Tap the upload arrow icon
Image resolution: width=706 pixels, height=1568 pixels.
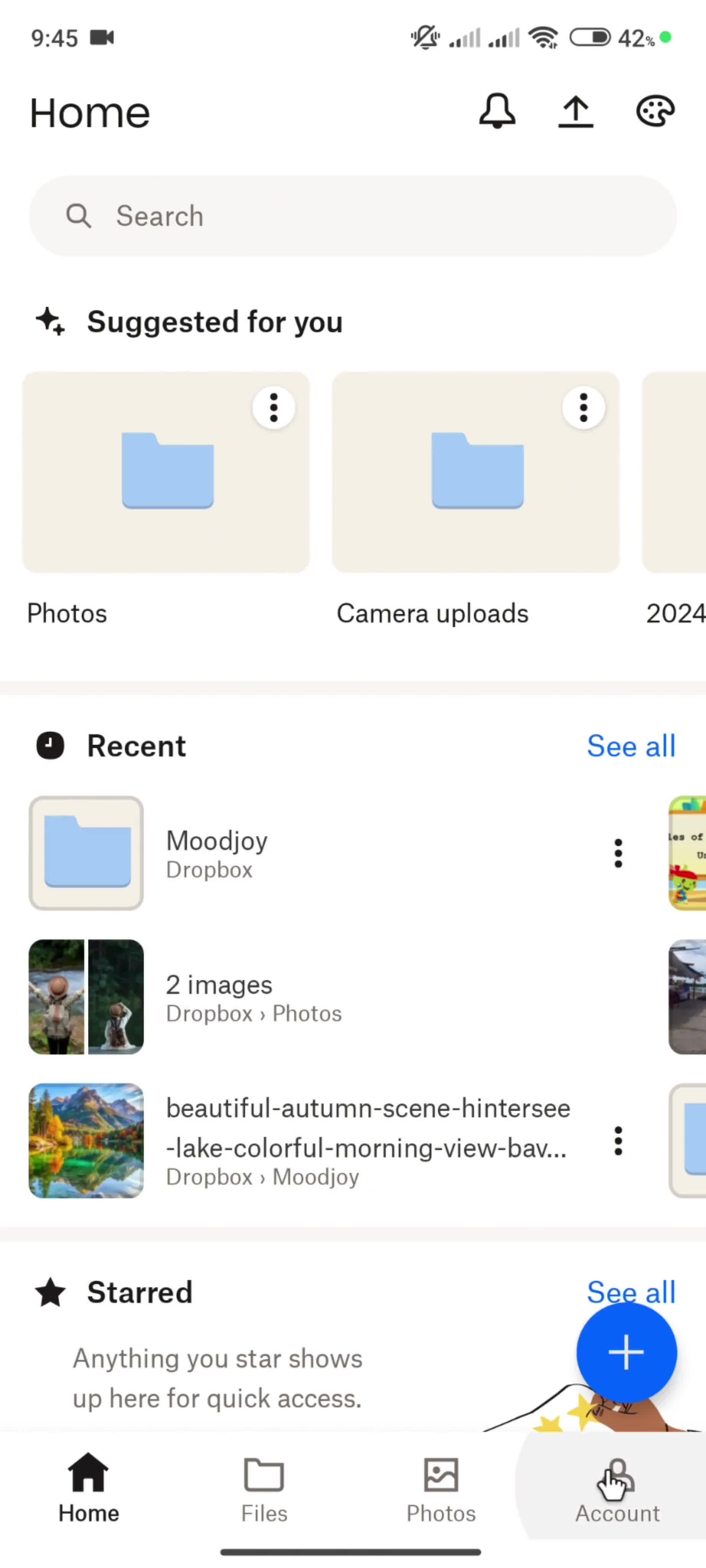(575, 112)
